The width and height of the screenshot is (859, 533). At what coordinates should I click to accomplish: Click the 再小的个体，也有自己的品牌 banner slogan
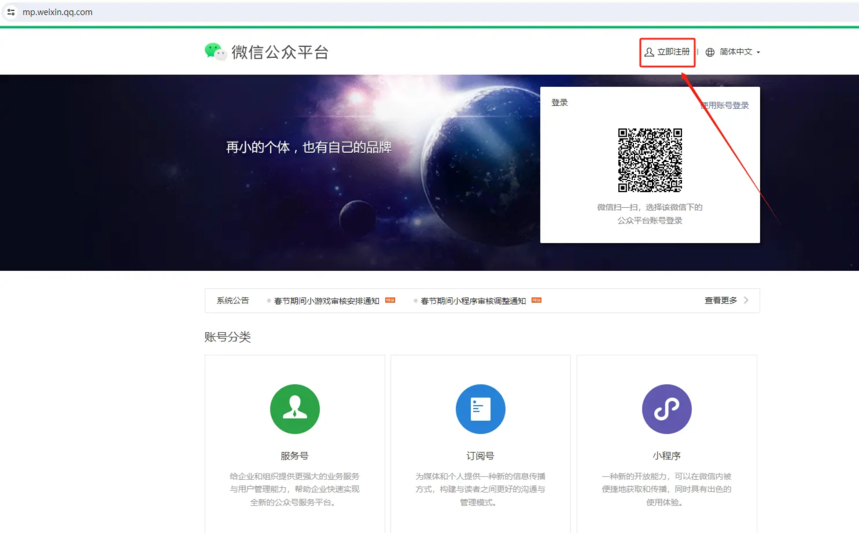tap(309, 147)
